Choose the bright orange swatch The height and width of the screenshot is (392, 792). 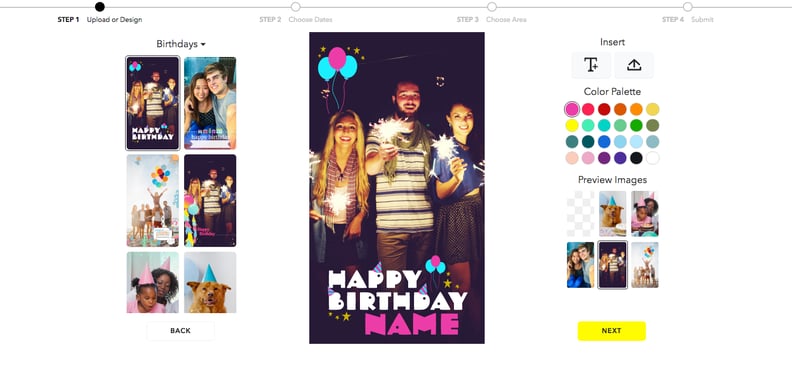click(x=636, y=109)
